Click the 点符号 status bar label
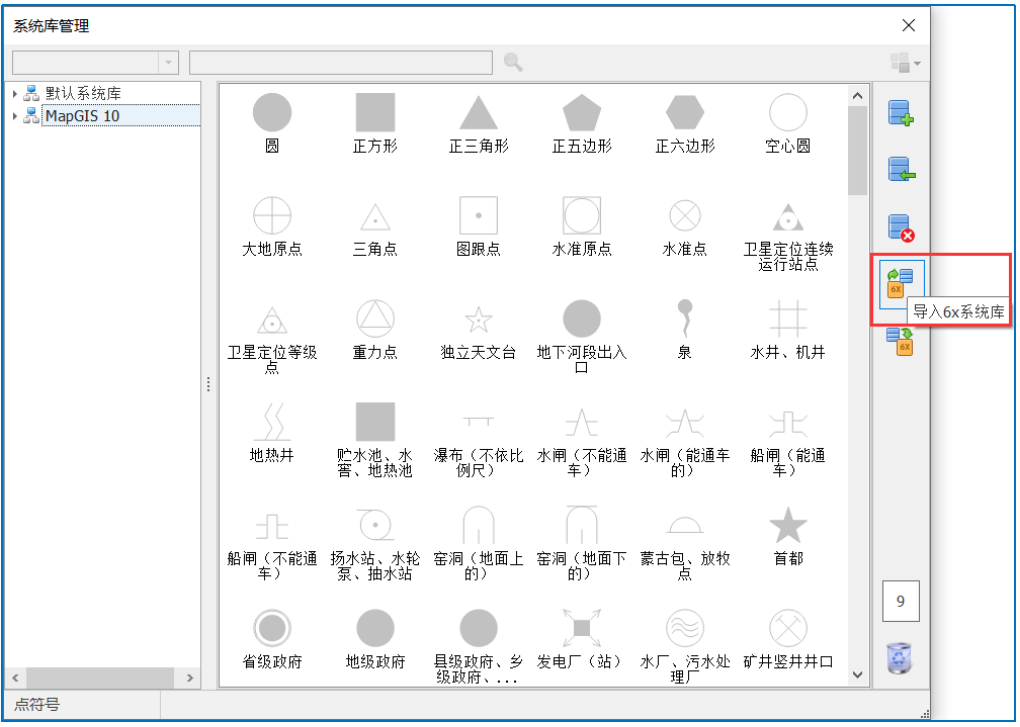Viewport: 1020px width, 727px height. 37,705
